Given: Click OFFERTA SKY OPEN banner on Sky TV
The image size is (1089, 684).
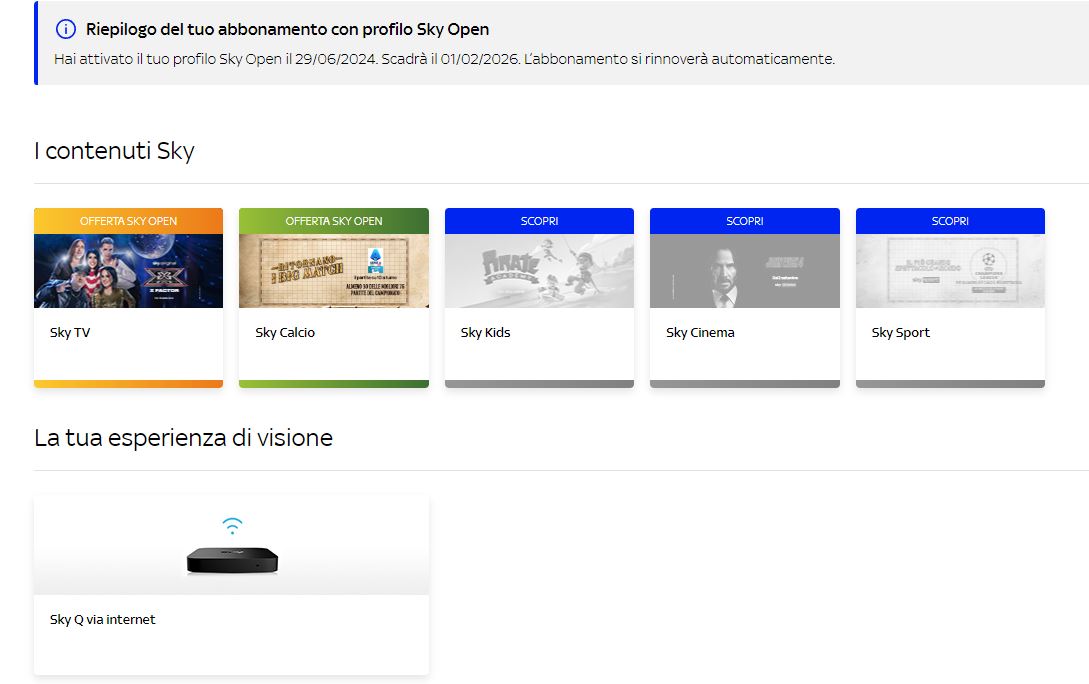Looking at the screenshot, I should 128,221.
